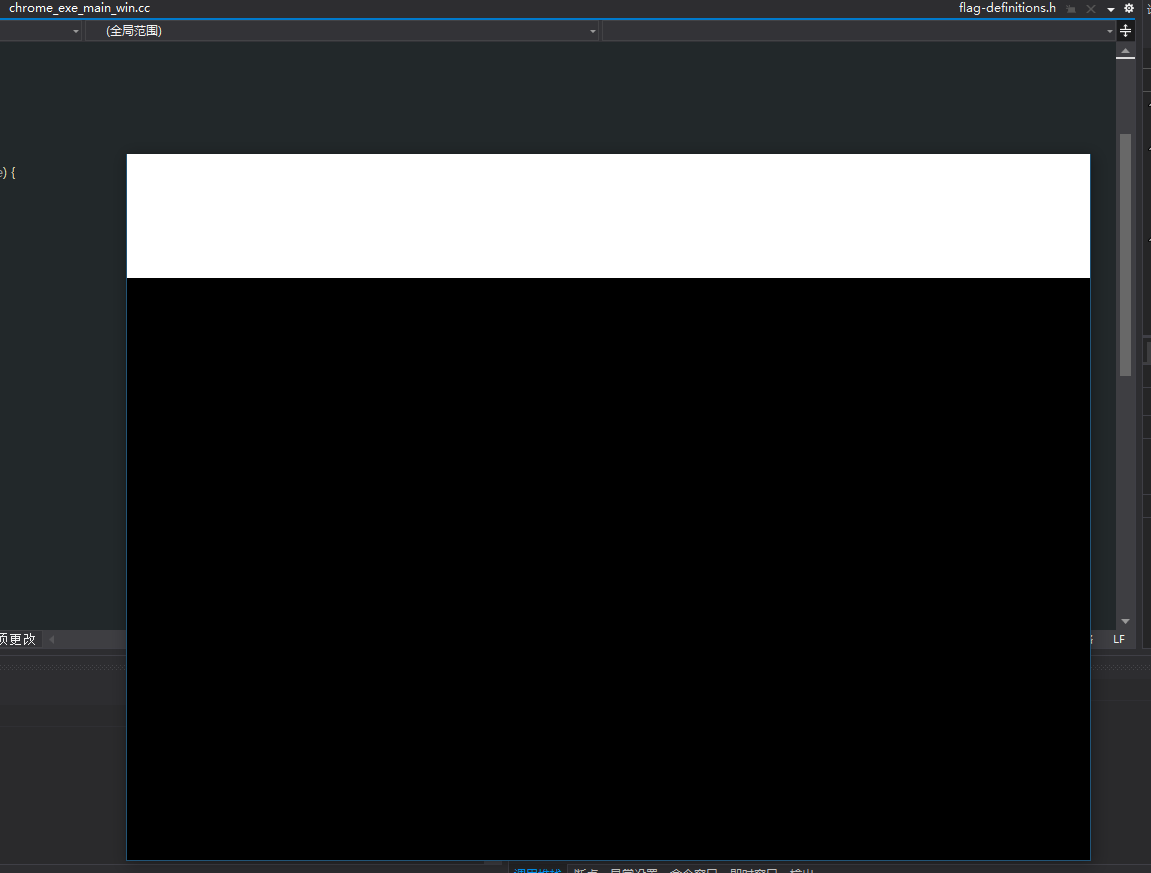This screenshot has height=873, width=1151.
Task: Open the flag-definitions.h preview tab
Action: click(1007, 8)
